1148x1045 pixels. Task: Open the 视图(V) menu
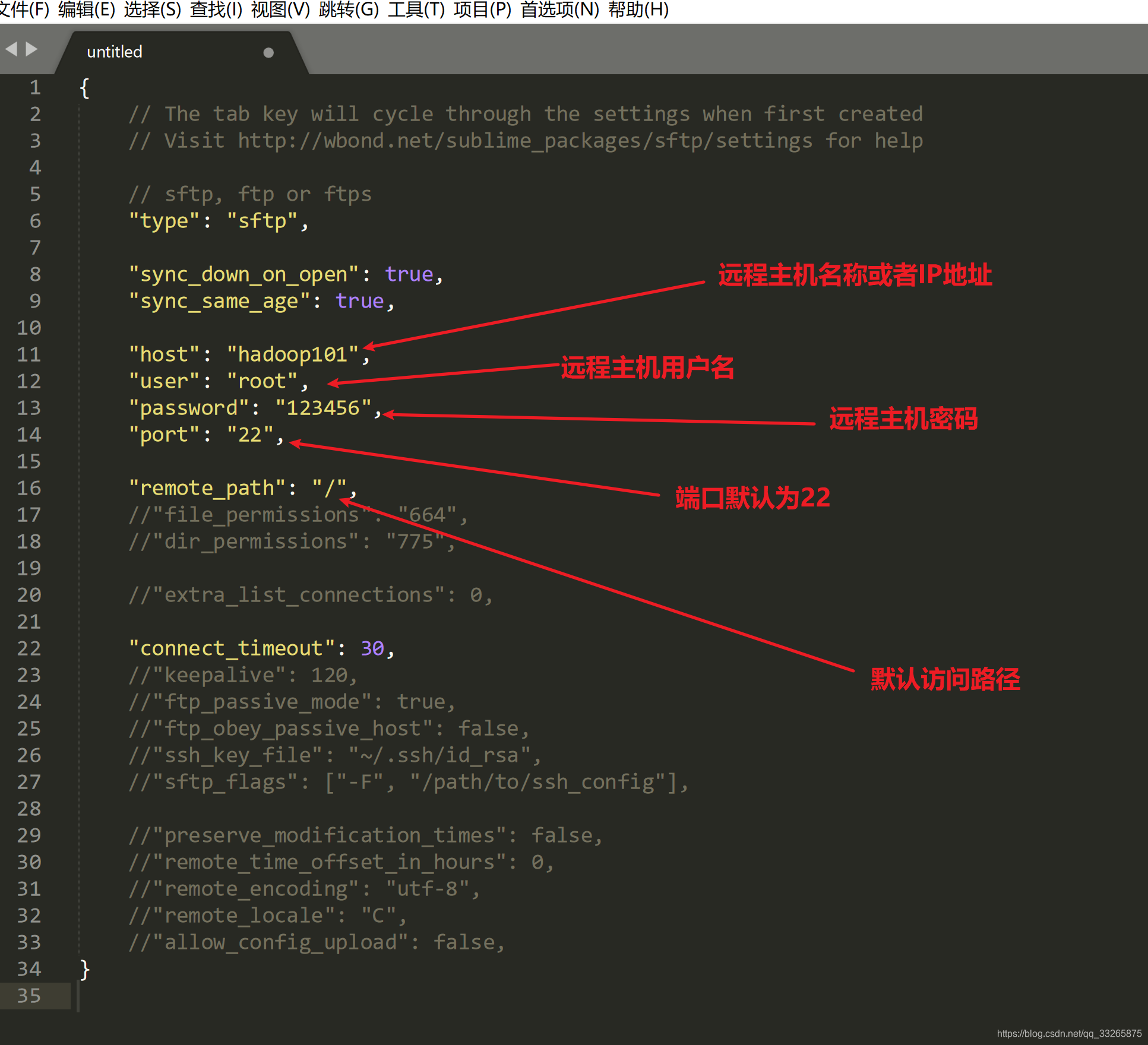point(281,9)
